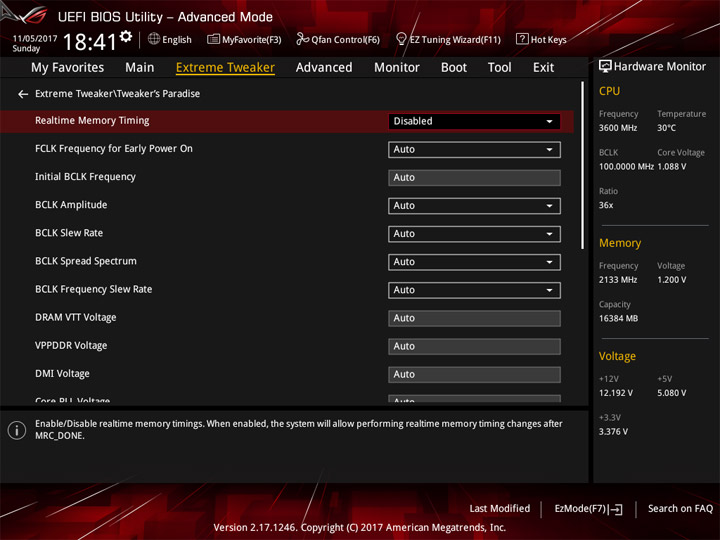720x540 pixels.
Task: Click CPU frequency value 3600 MHz
Action: [618, 128]
